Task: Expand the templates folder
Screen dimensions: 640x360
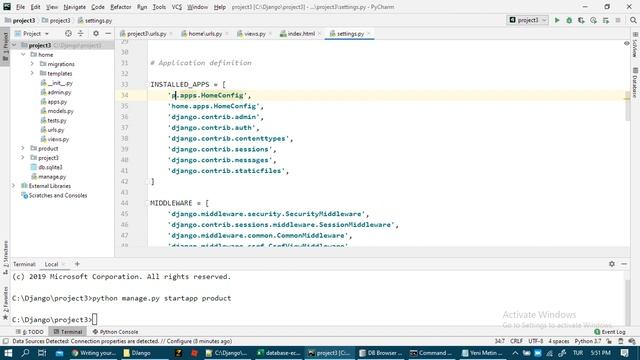Action: point(32,73)
